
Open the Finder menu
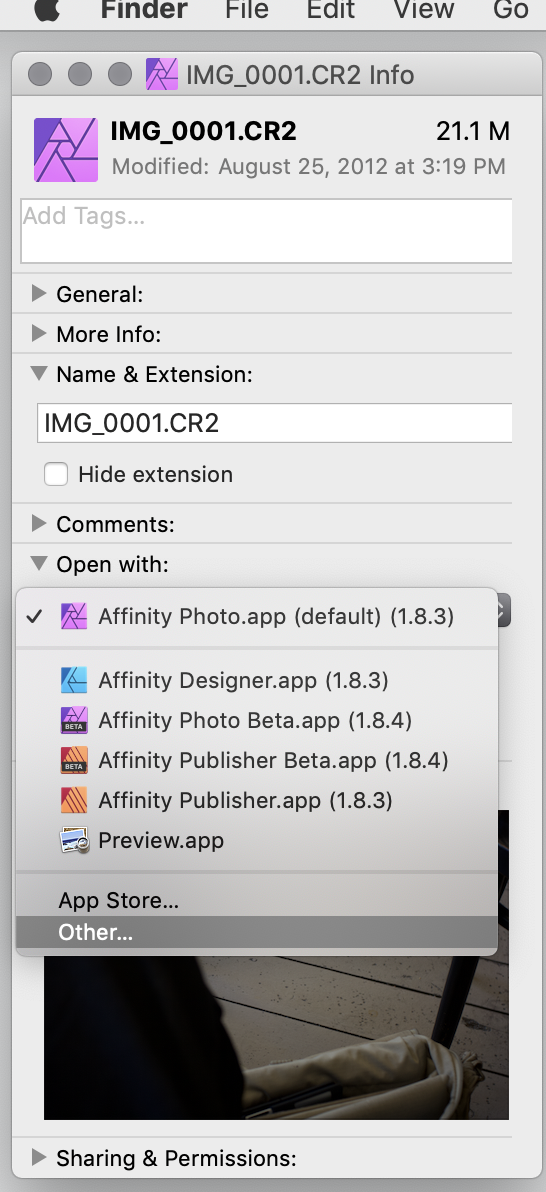click(x=144, y=10)
